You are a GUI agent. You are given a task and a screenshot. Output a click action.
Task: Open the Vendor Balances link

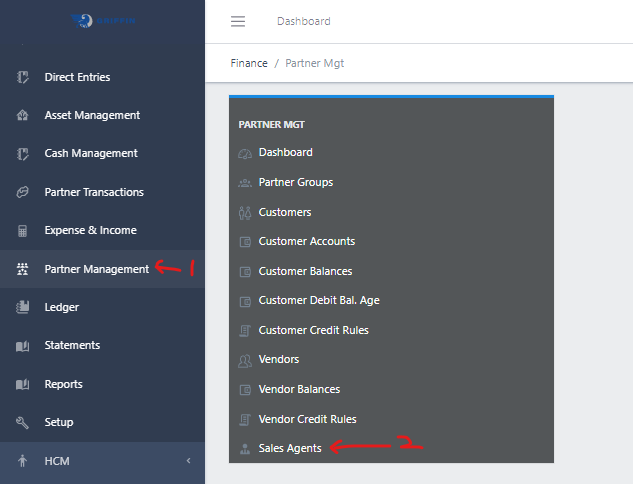pos(299,389)
